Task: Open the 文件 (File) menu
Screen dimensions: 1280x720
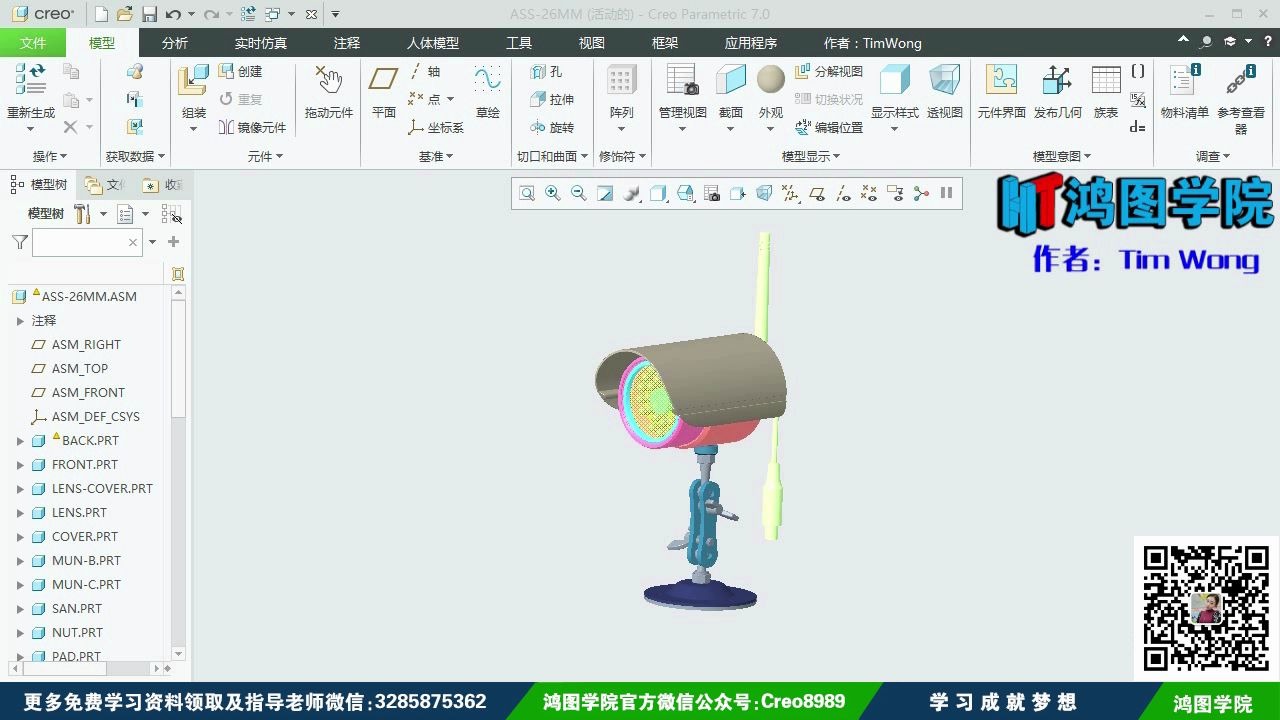Action: pyautogui.click(x=33, y=42)
